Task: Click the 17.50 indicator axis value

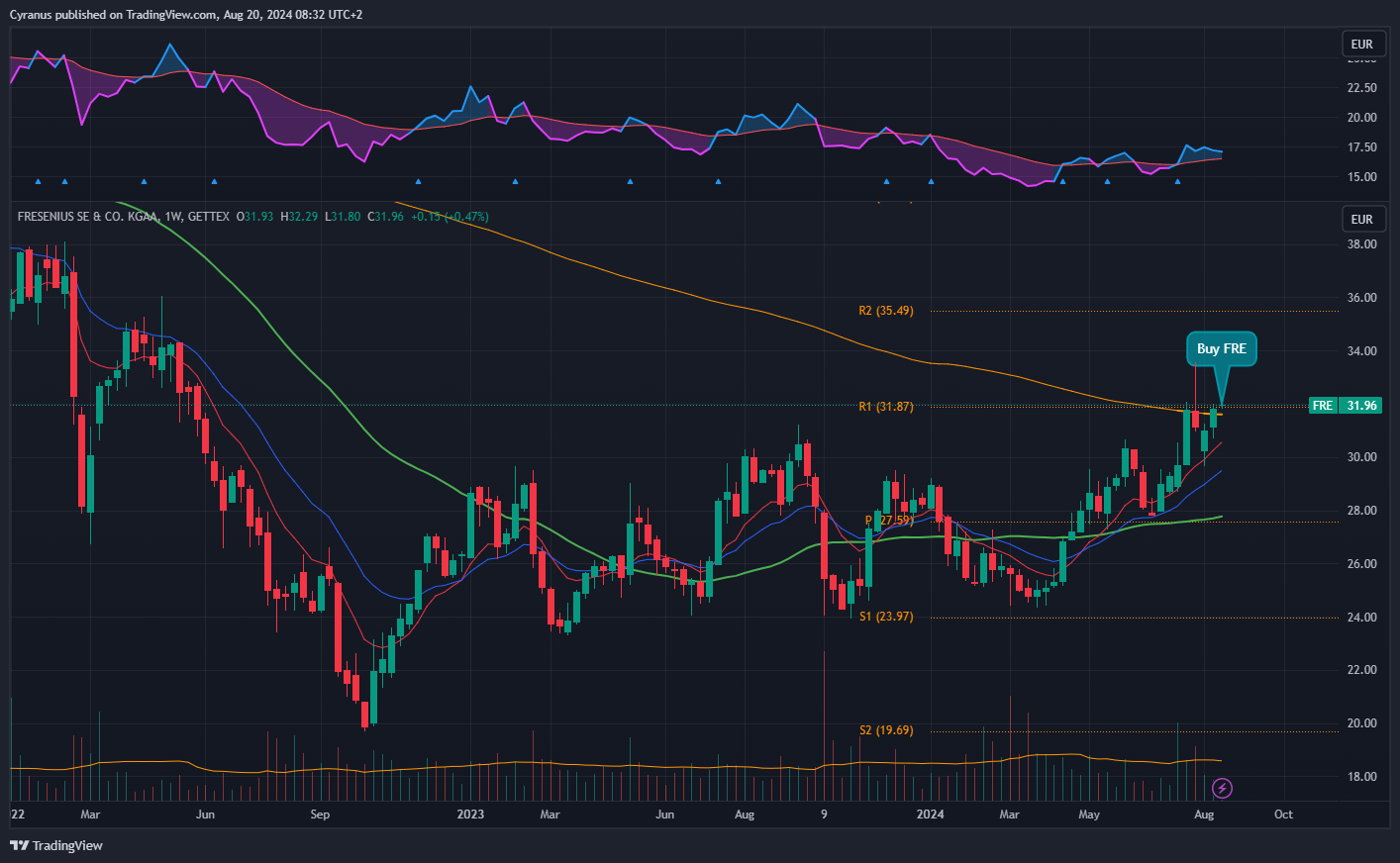Action: pyautogui.click(x=1362, y=147)
